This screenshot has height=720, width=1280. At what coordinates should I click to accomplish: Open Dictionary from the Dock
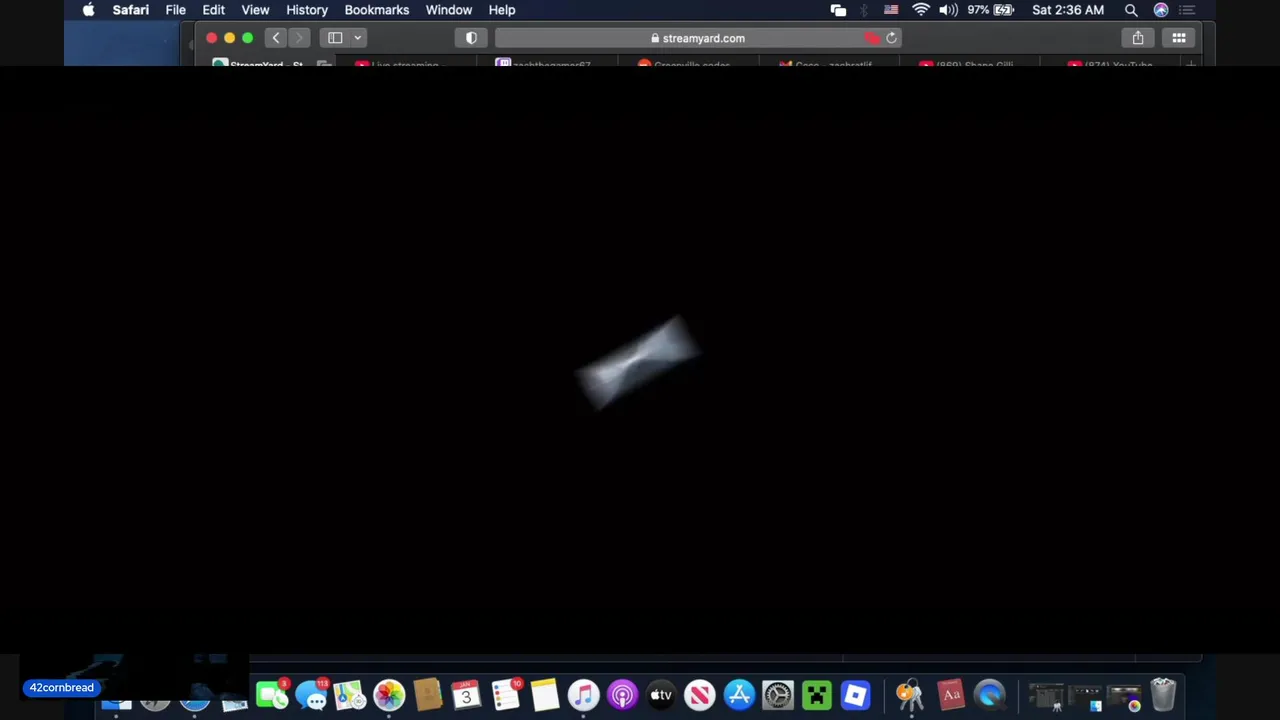pos(950,695)
